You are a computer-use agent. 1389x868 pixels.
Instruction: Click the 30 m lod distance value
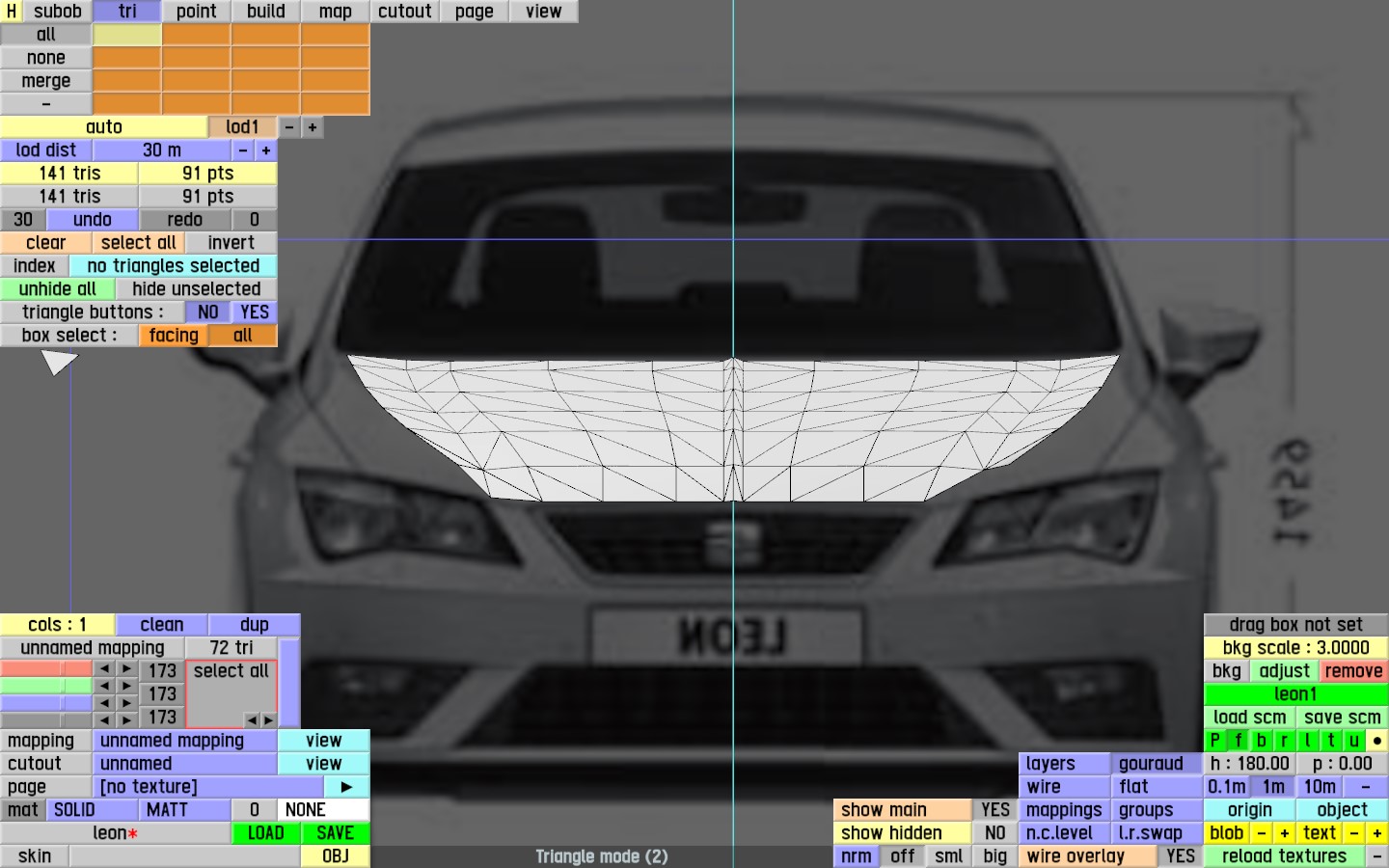[162, 150]
